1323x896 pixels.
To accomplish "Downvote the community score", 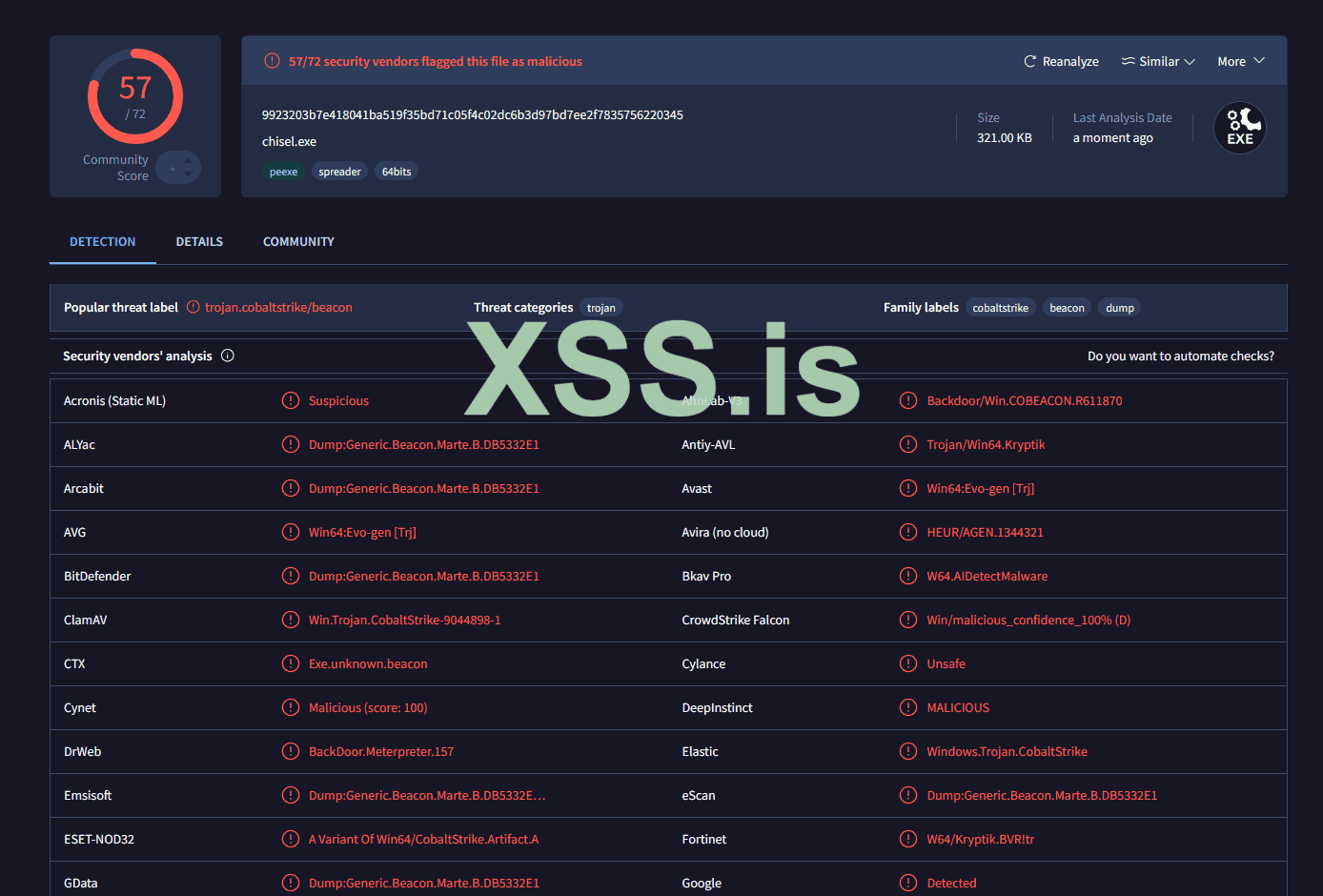I will pyautogui.click(x=188, y=173).
